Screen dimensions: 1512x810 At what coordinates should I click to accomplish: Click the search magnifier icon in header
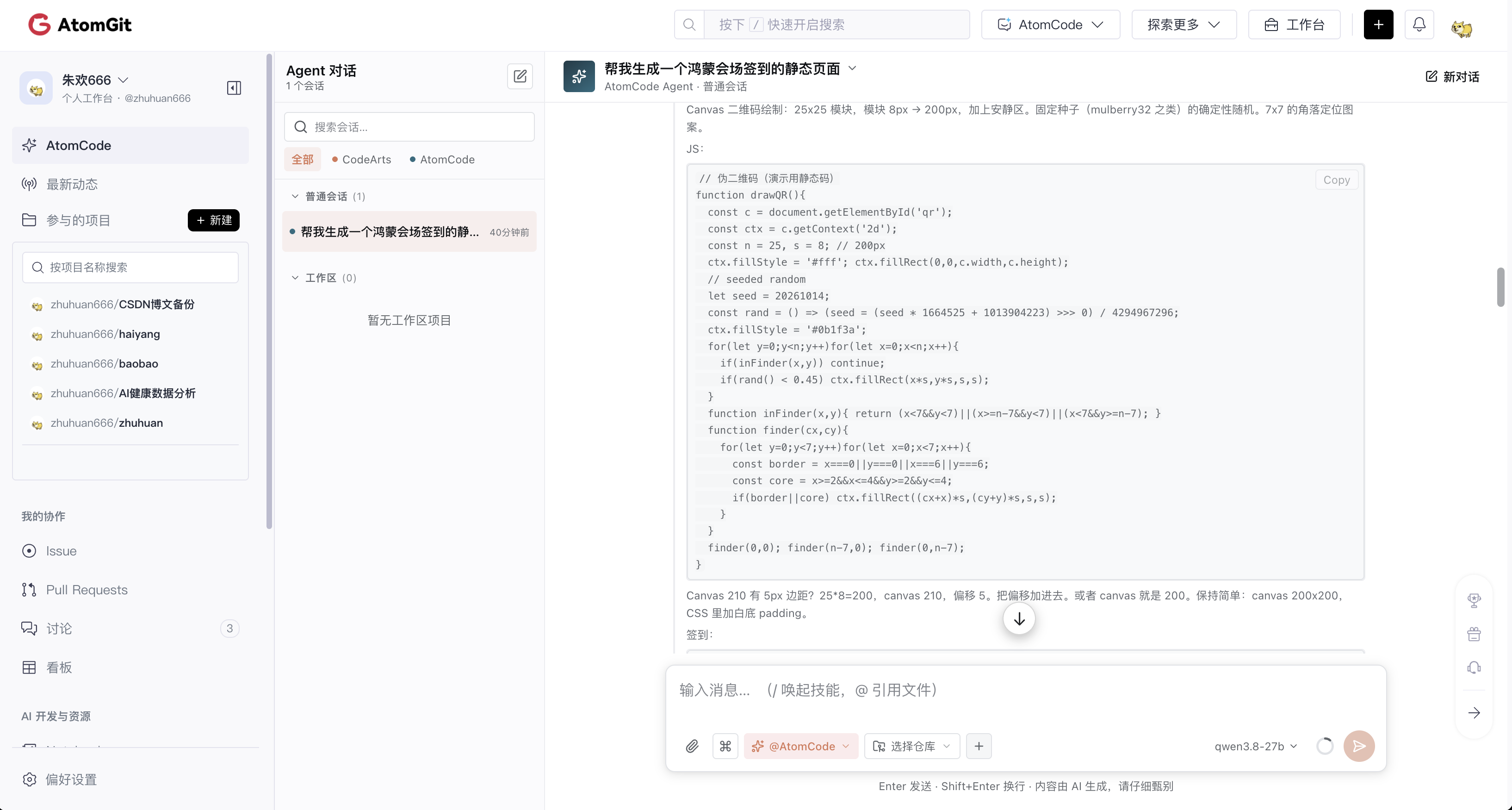pos(690,25)
